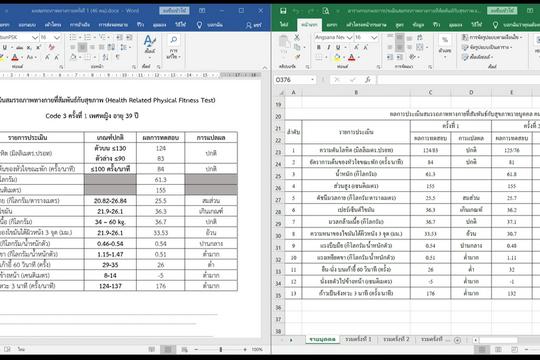This screenshot has width=540, height=360.
Task: Click the Excel Save icon
Action: pyautogui.click(x=283, y=11)
